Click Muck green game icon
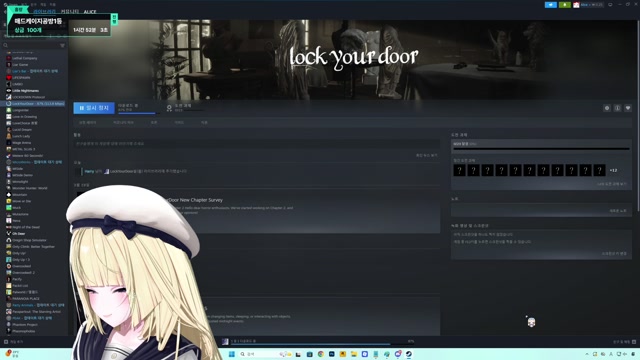This screenshot has height=360, width=640. pos(9,208)
